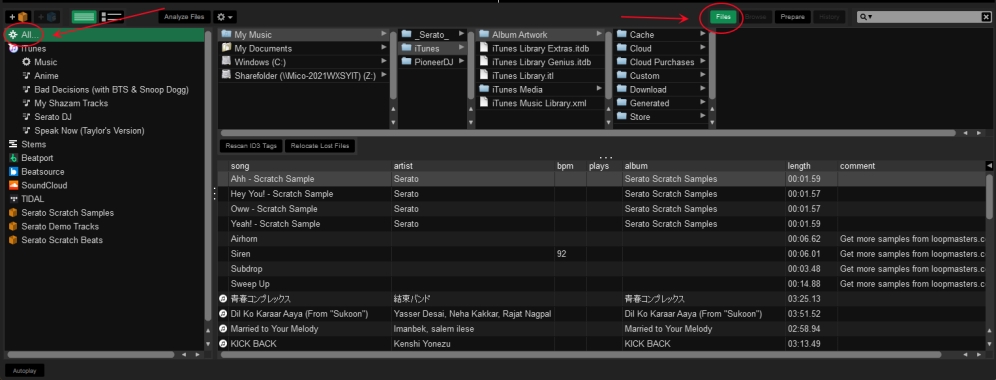Expand the PioneerDJ folder arrow

(x=462, y=62)
